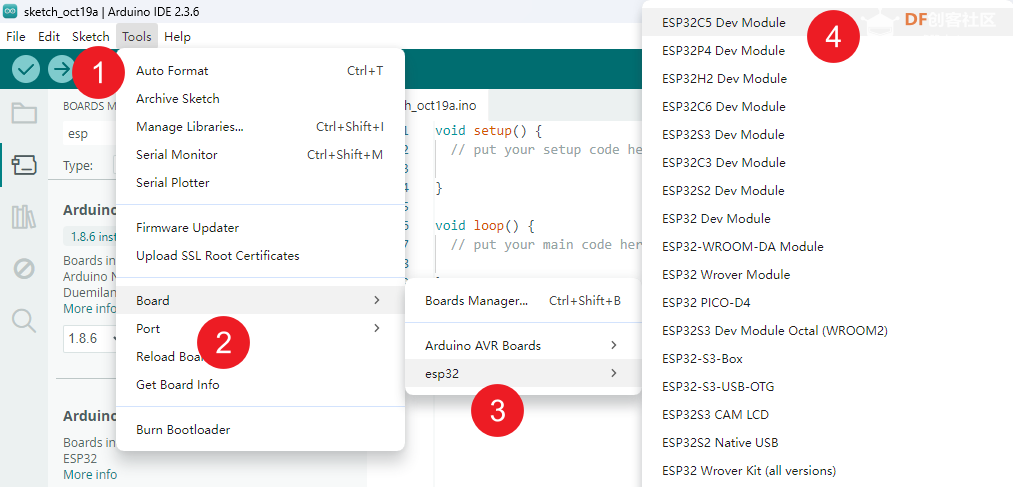Select ESP32C5 Dev Module board
The height and width of the screenshot is (487, 1013).
click(x=723, y=22)
